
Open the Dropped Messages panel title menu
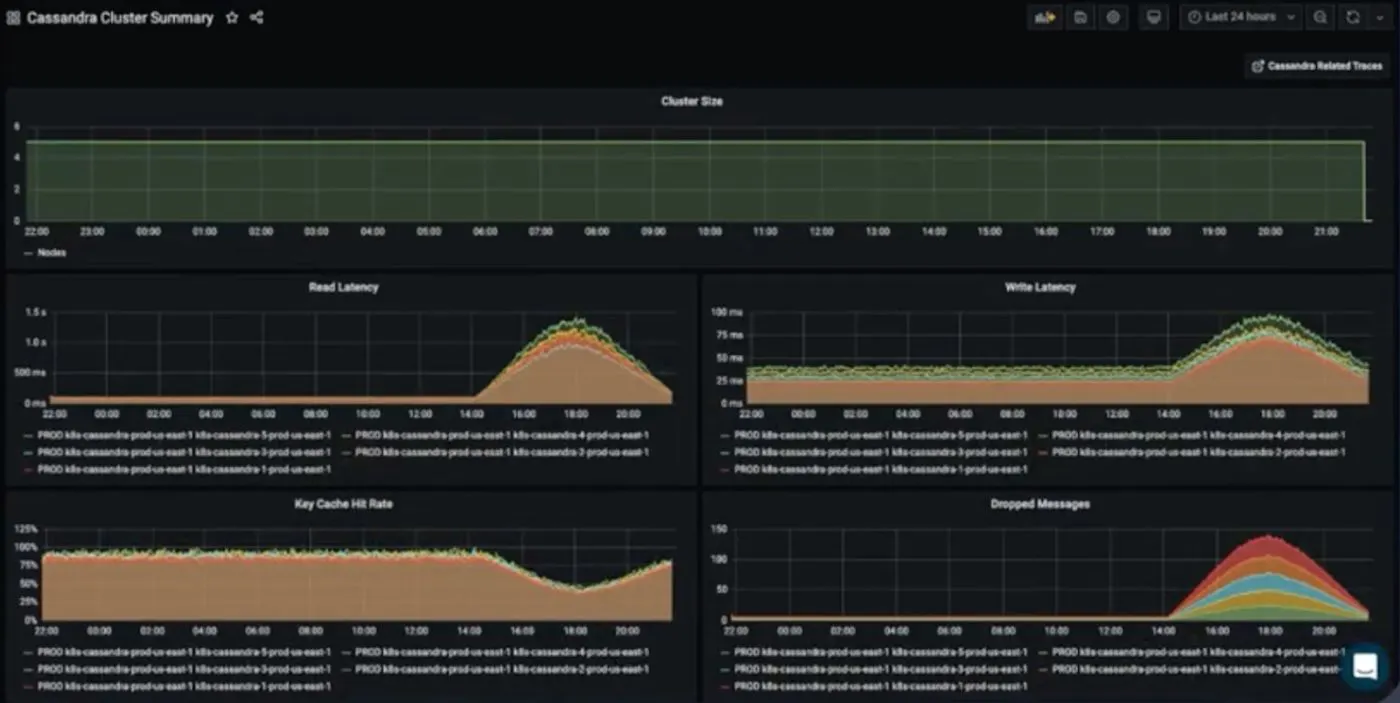1040,504
